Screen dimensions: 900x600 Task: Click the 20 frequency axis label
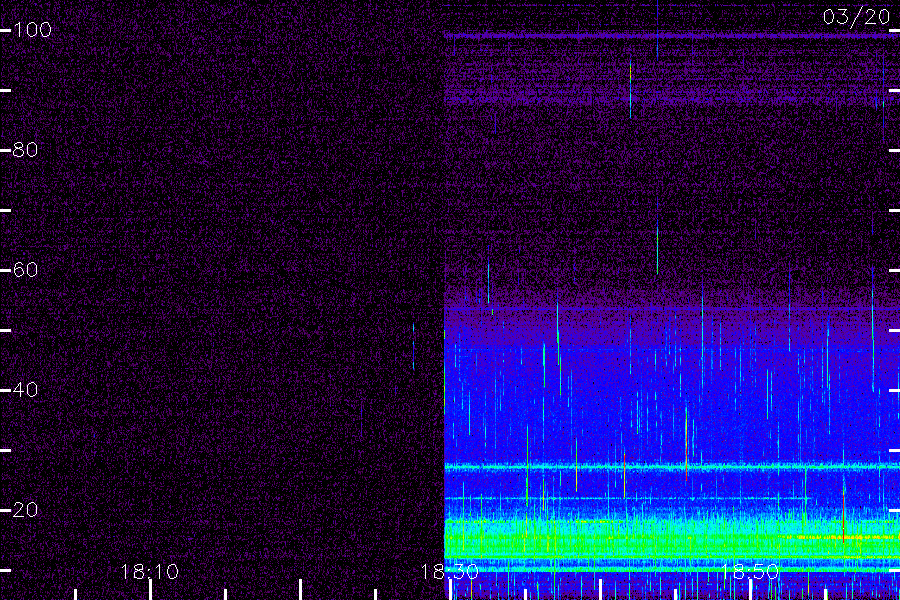[x=25, y=510]
